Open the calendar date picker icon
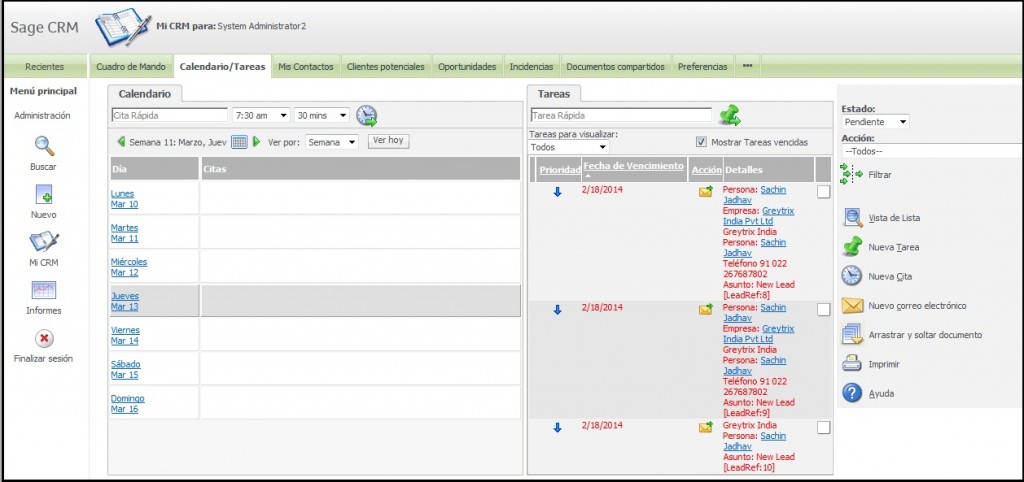 240,142
